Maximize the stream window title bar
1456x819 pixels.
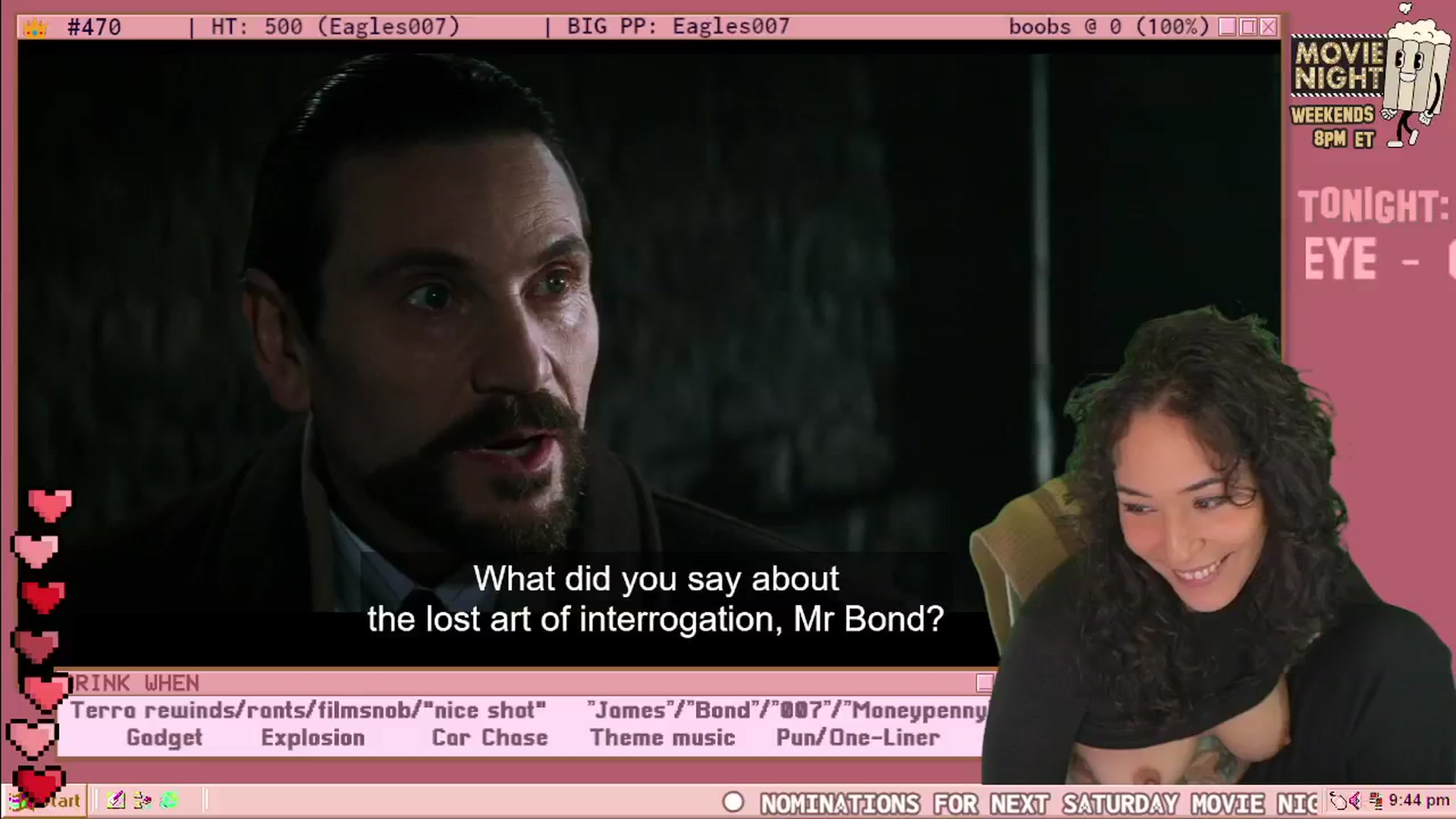click(x=1248, y=27)
